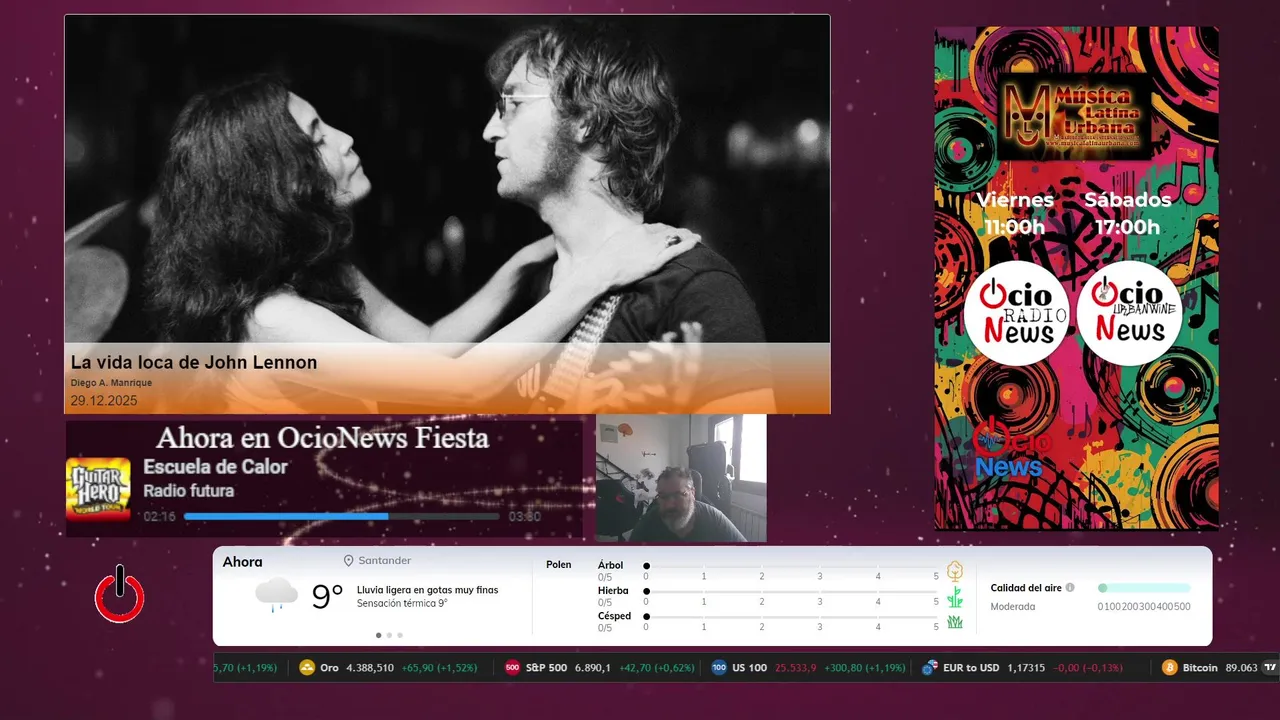Click the Árbol tree pollen icon
Screen dimensions: 1280x720
(955, 571)
